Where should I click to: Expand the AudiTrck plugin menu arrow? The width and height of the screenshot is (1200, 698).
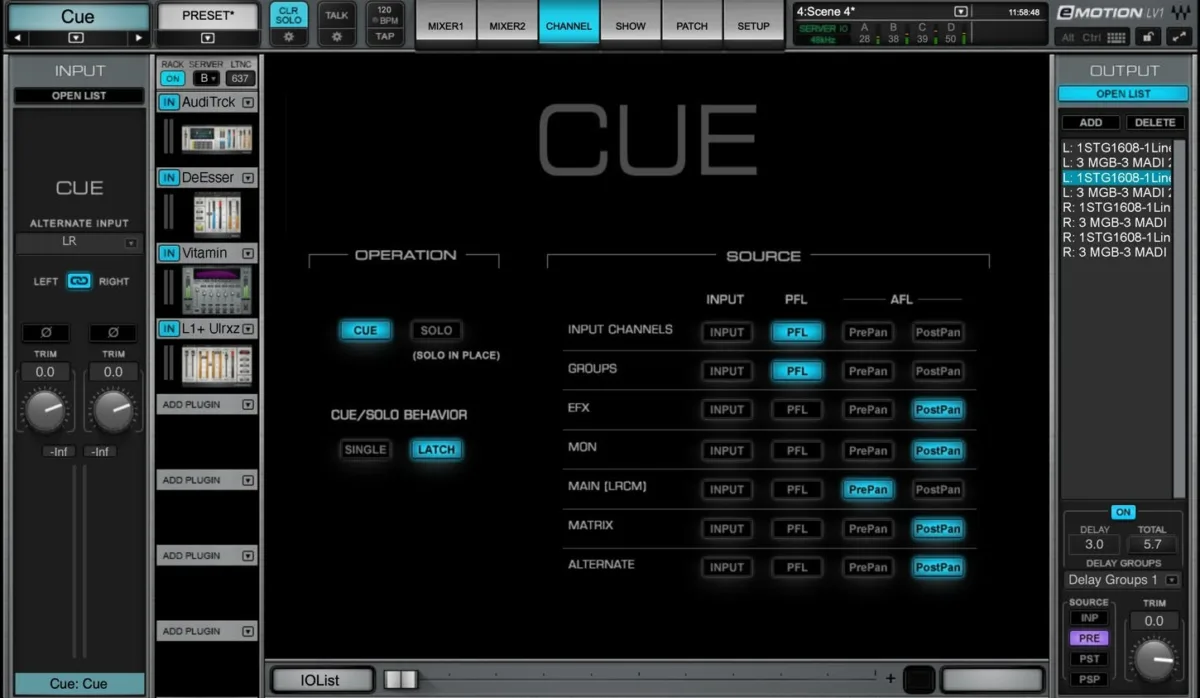pos(248,102)
